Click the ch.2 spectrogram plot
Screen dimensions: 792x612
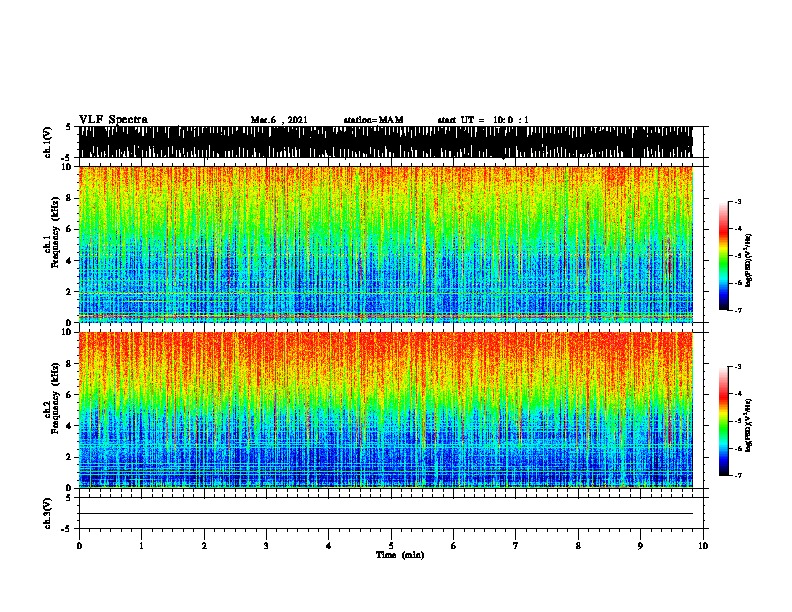[385, 410]
